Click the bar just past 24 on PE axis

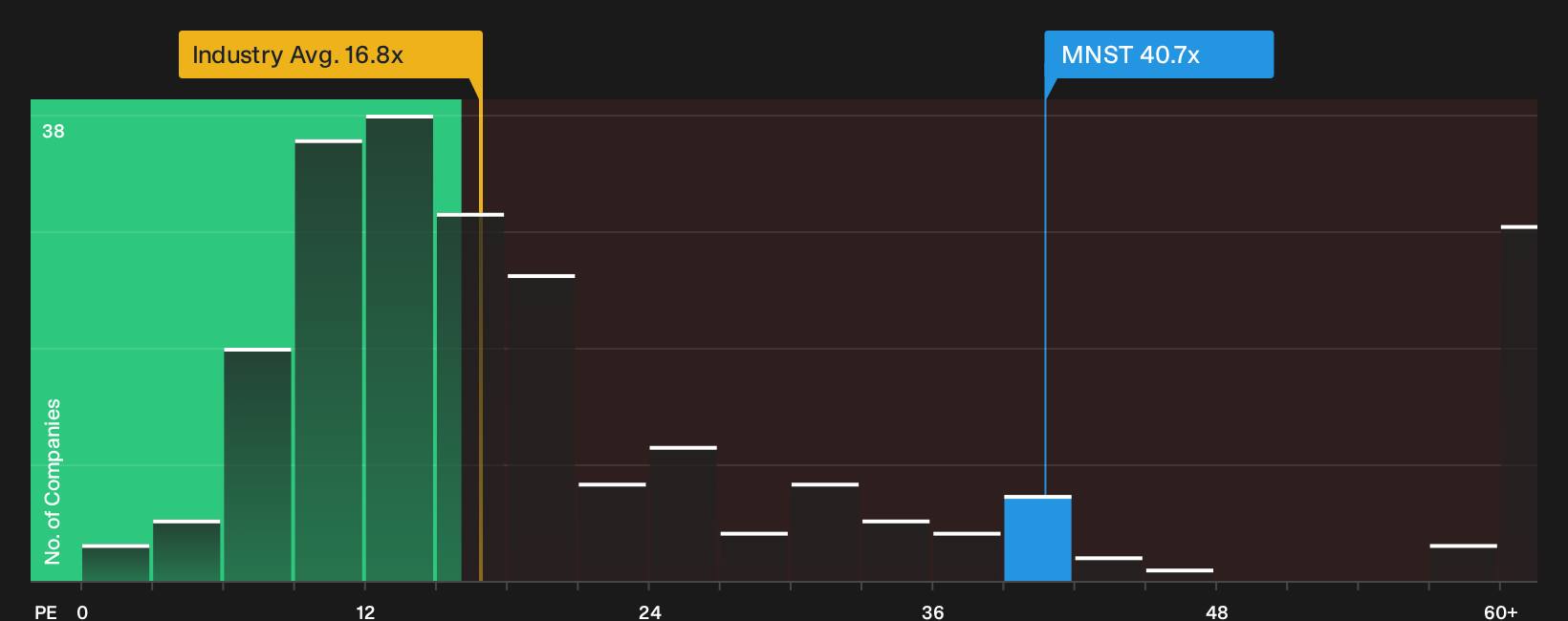point(684,514)
